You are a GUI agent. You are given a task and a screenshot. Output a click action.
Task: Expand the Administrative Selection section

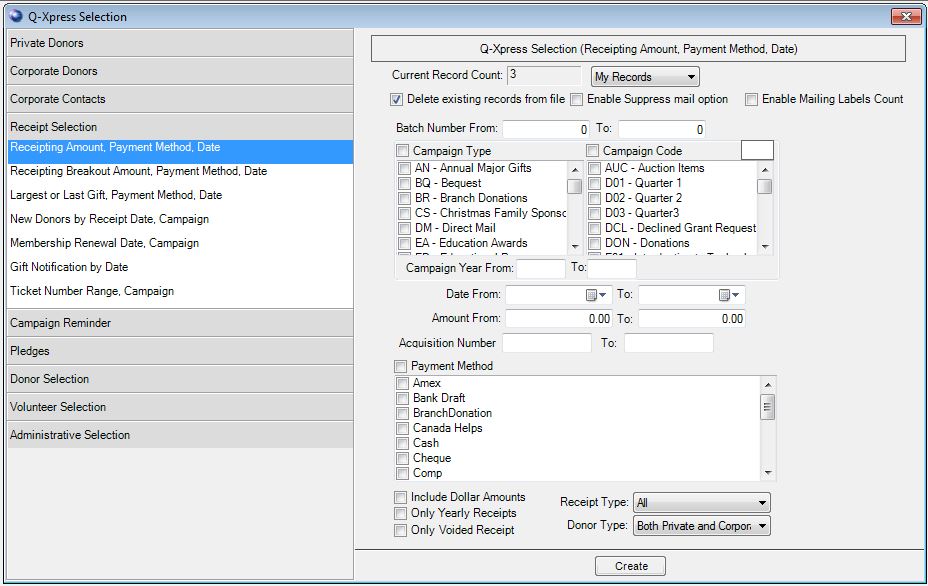[180, 434]
